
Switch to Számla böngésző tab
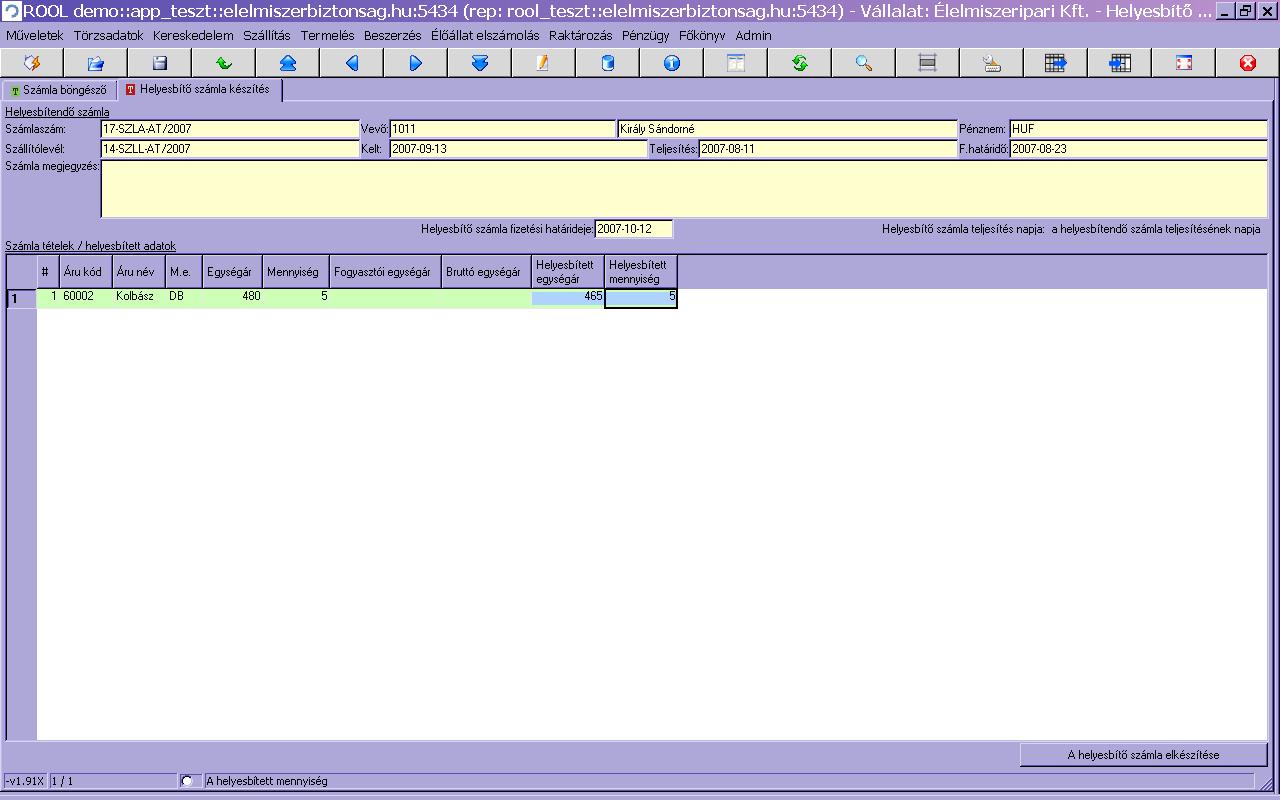[59, 90]
